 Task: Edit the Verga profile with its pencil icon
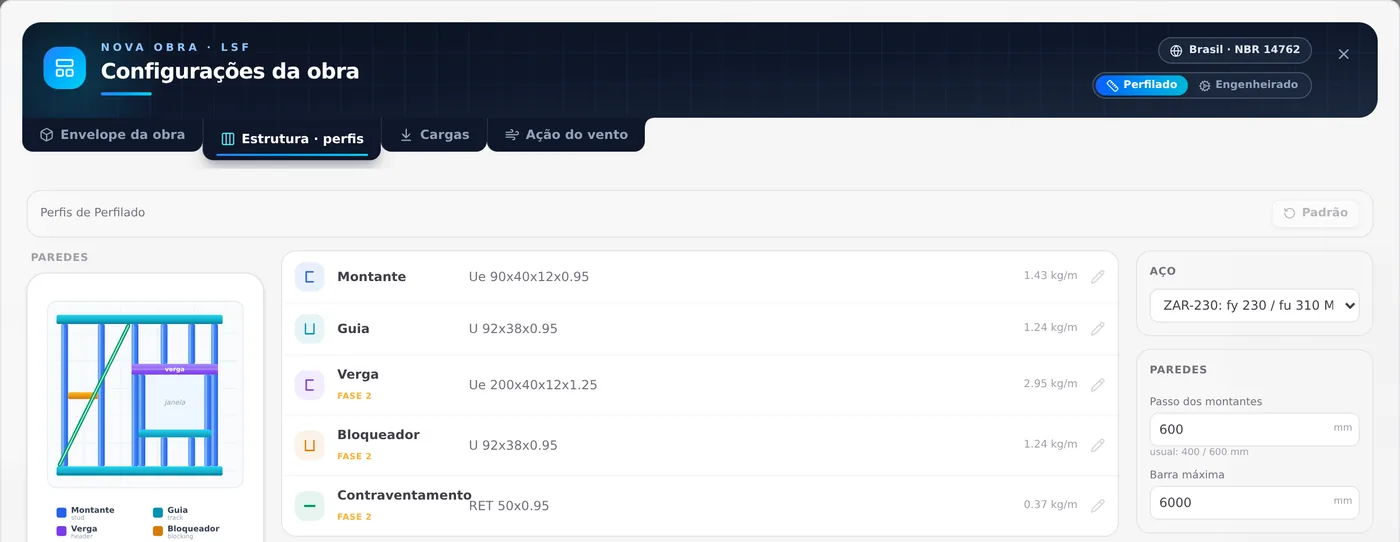tap(1098, 385)
